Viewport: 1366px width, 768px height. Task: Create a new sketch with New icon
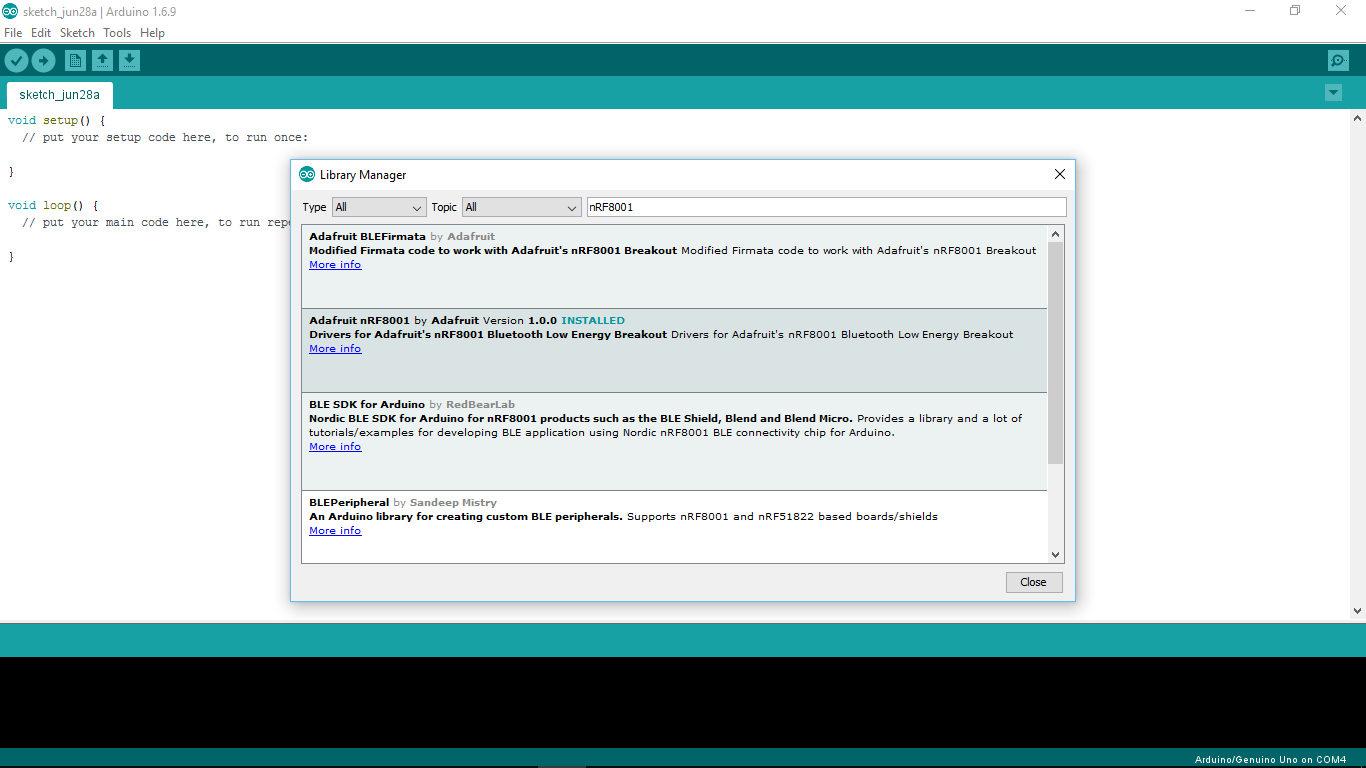pos(75,61)
